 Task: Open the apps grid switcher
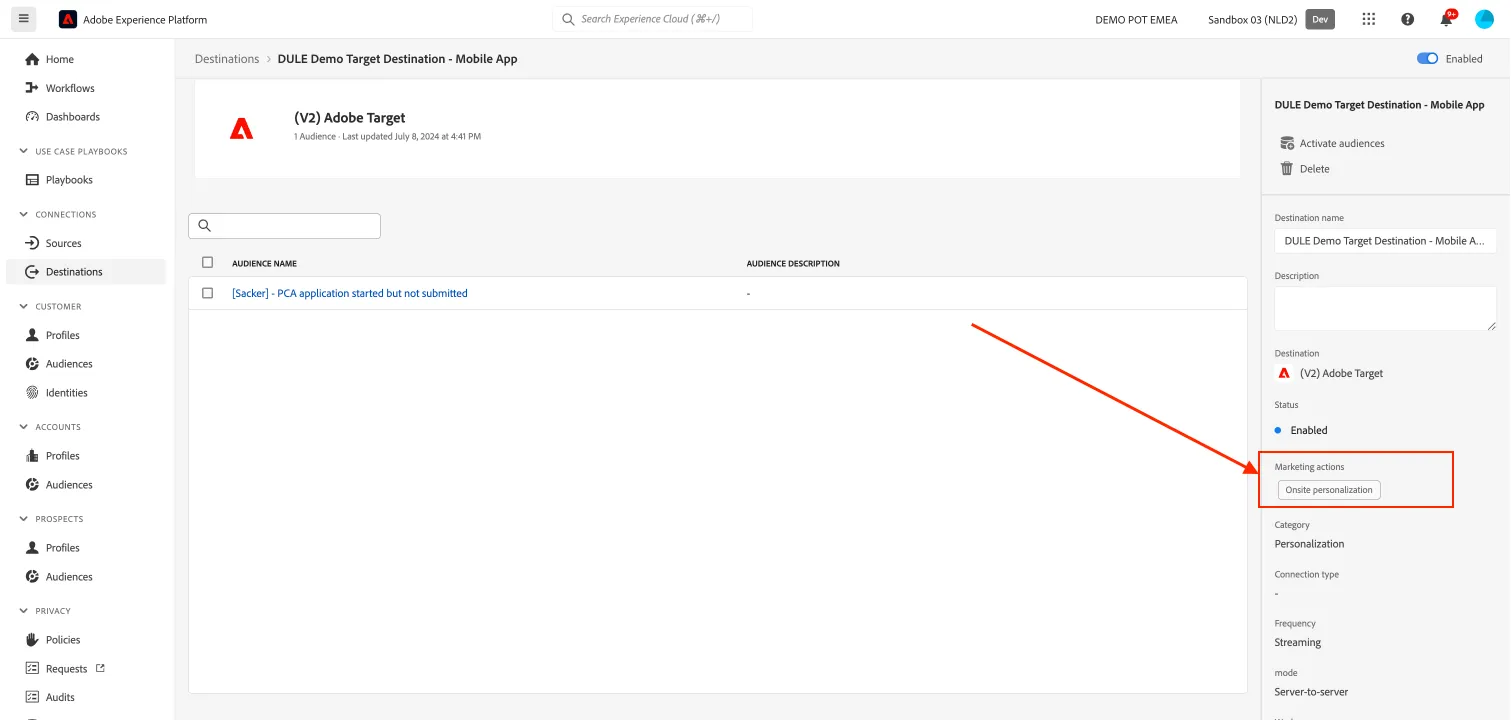coord(1369,19)
